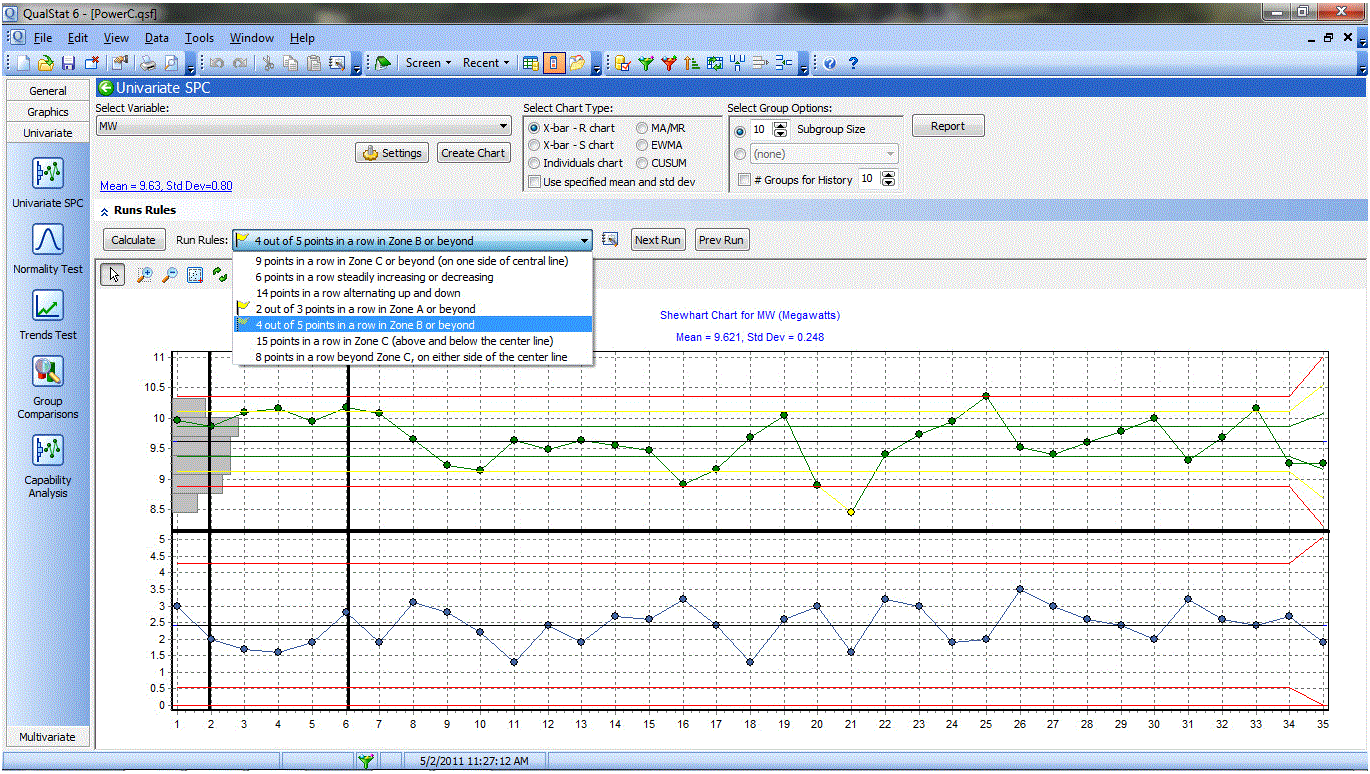Click the red out-of-control point at subgroup 25
Viewport: 1370px width, 774px height.
(986, 396)
